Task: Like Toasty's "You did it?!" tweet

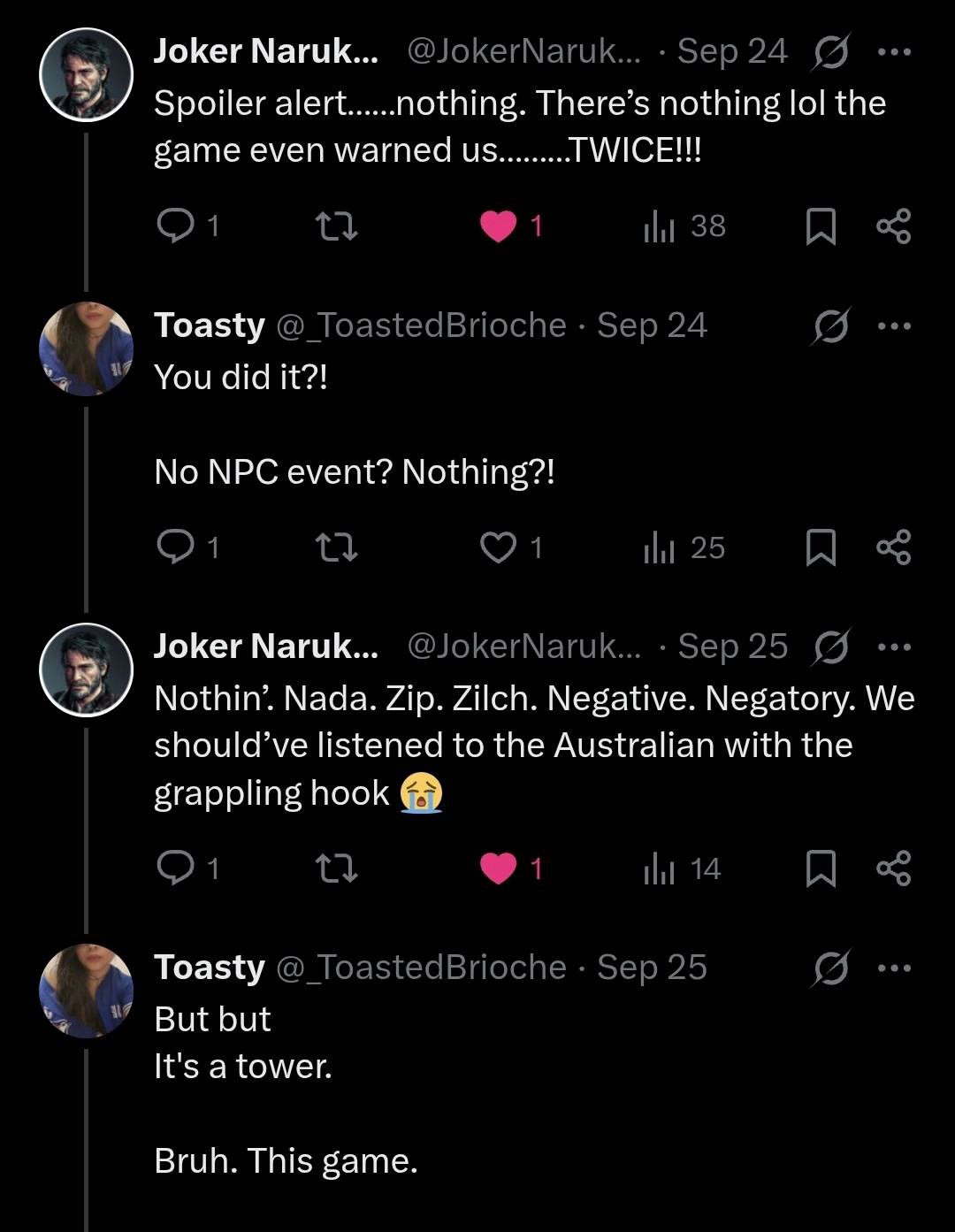Action: point(499,548)
